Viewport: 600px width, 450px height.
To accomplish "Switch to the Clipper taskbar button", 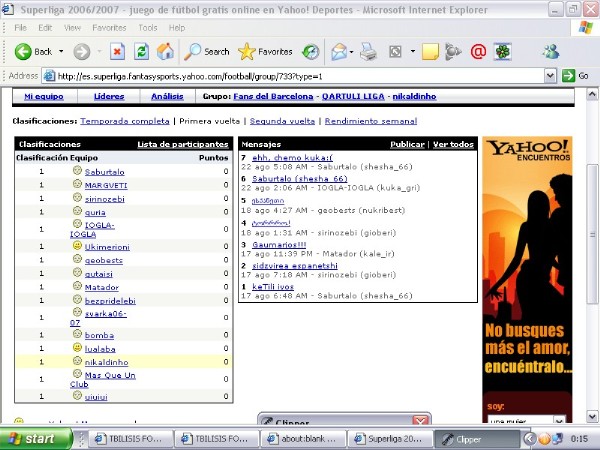I will click(x=477, y=439).
